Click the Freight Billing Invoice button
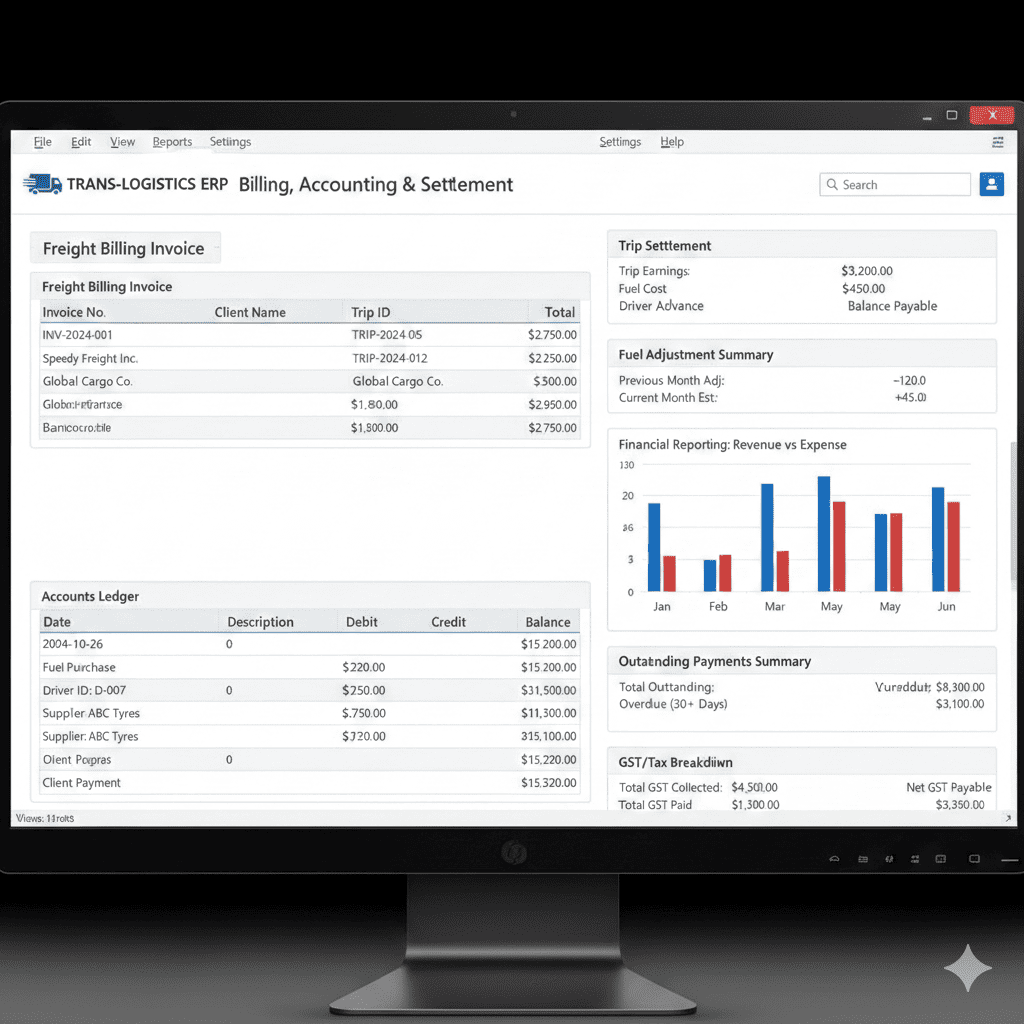 124,247
